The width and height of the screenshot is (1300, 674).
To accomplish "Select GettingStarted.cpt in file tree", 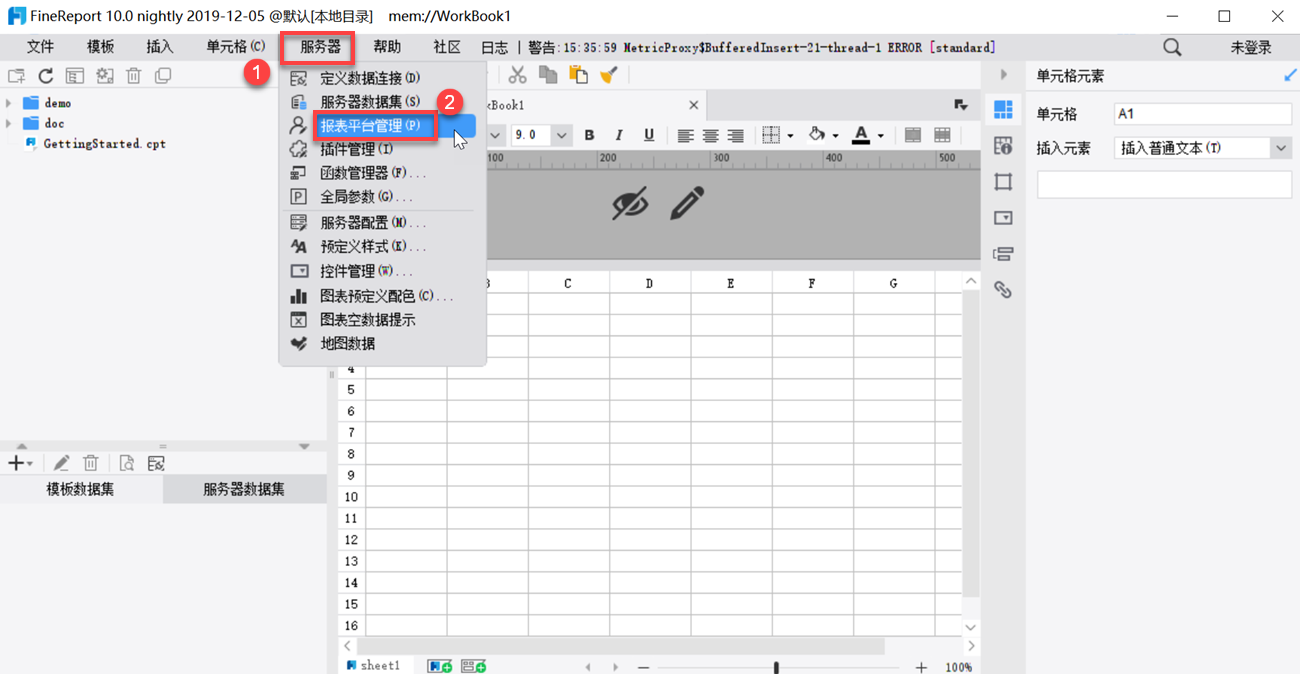I will point(104,144).
